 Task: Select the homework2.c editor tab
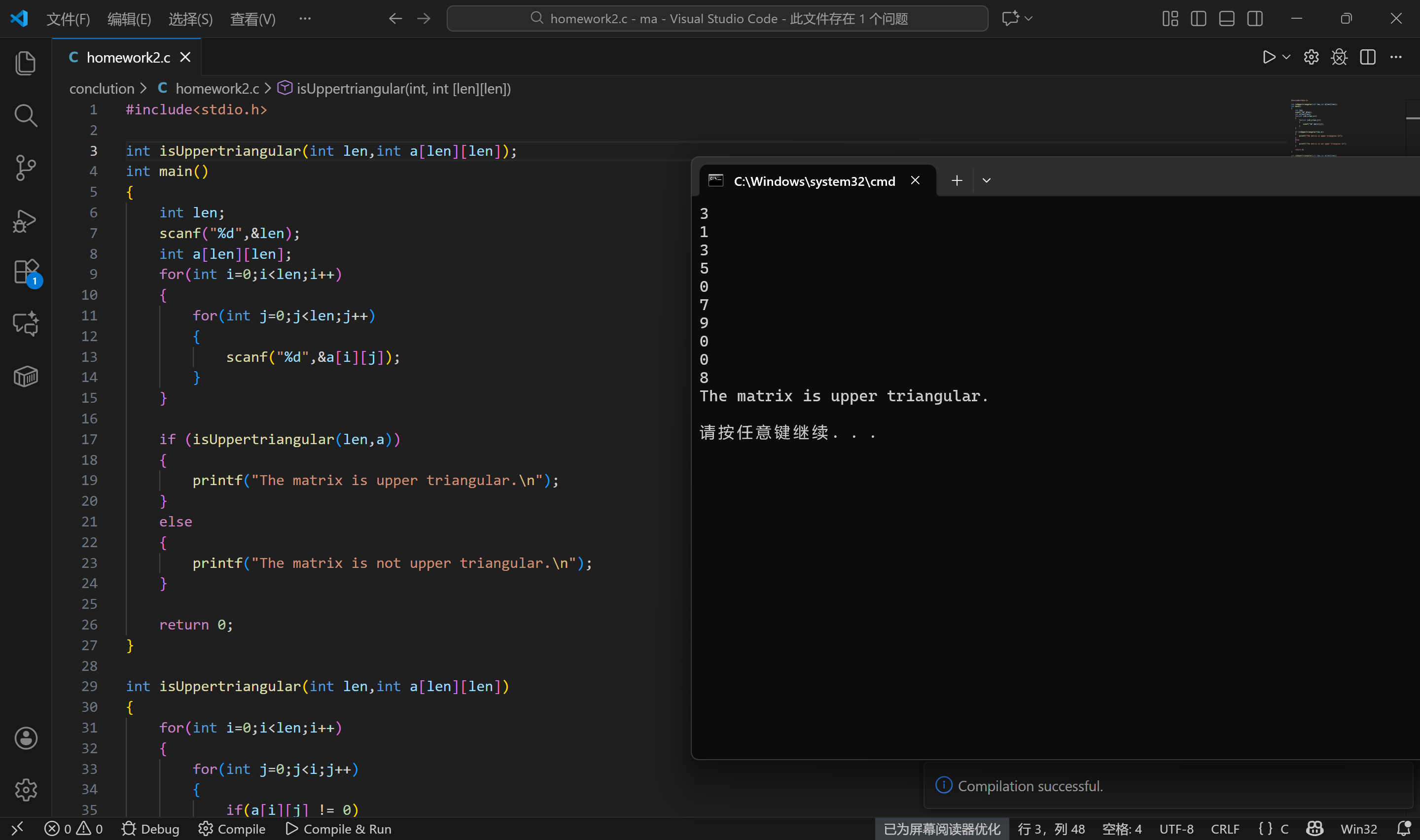coord(128,57)
